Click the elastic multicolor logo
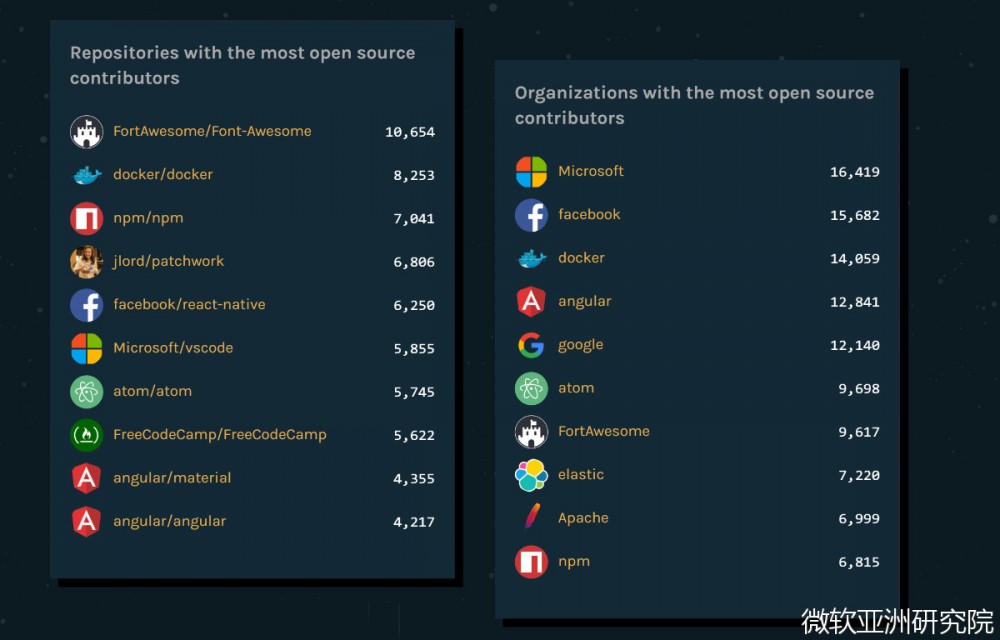This screenshot has width=1000, height=640. tap(531, 475)
